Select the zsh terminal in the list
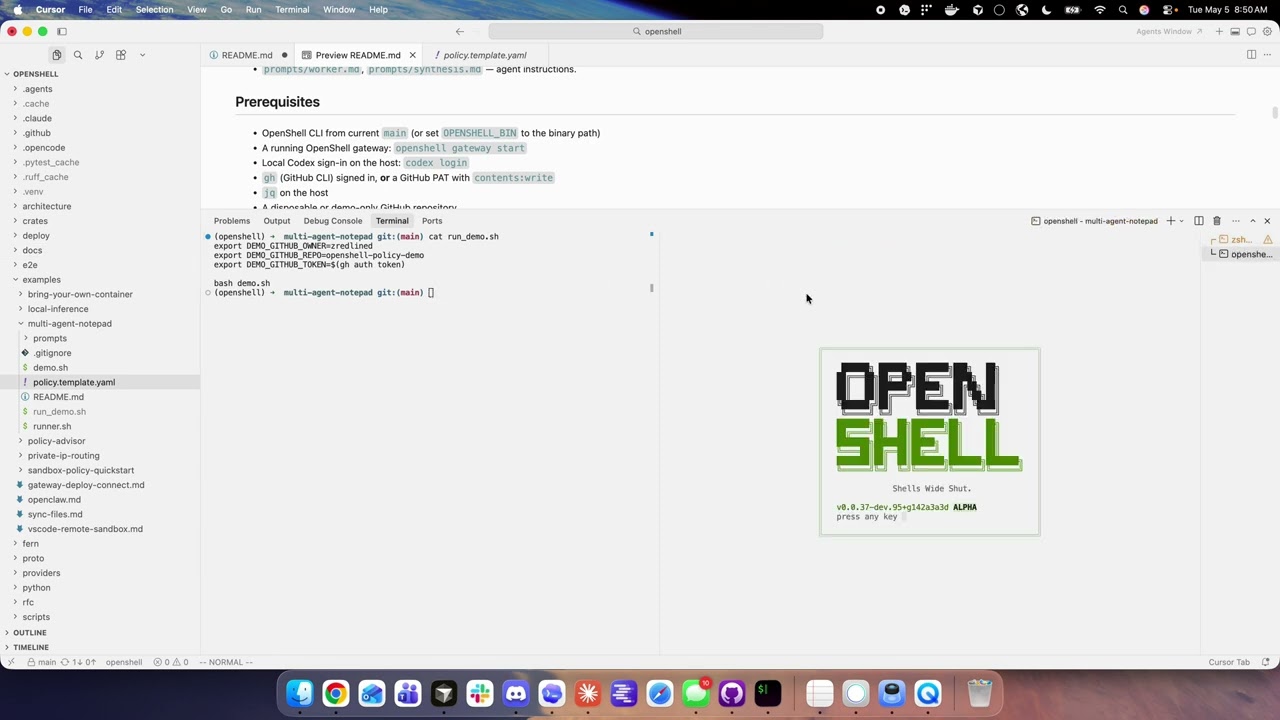Image resolution: width=1280 pixels, height=720 pixels. click(x=1240, y=240)
